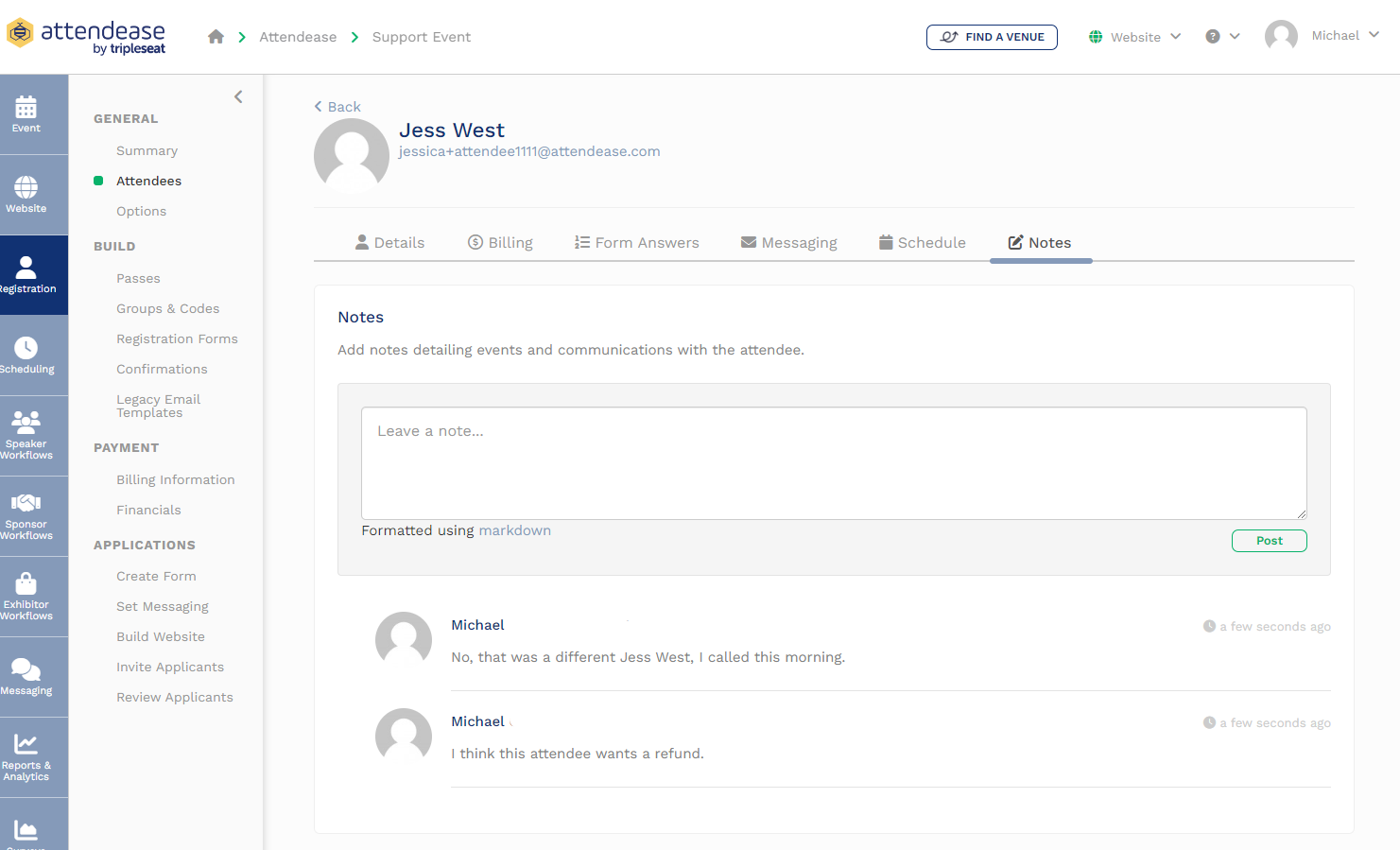Go Back to attendee list

coord(337,107)
